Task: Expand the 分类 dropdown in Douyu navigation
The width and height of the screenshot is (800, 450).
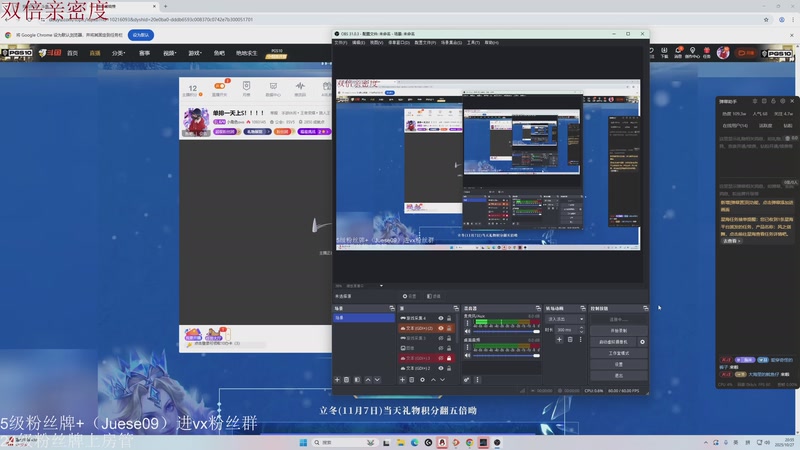Action: (x=118, y=53)
